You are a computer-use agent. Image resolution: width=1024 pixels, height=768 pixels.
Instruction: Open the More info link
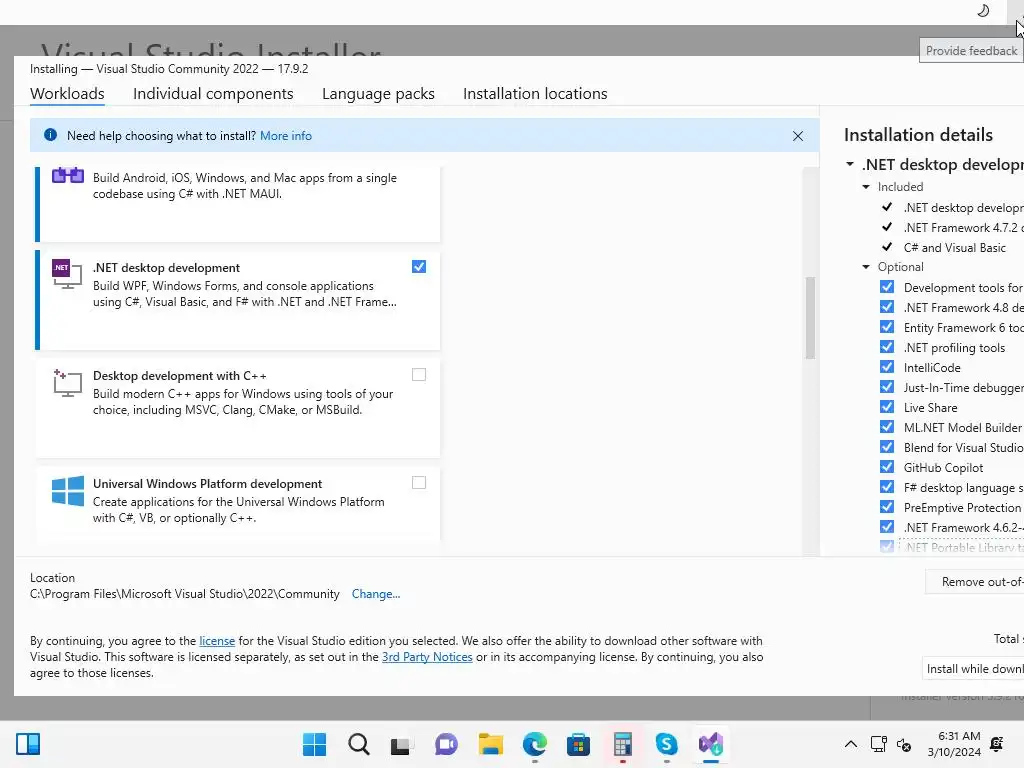286,136
